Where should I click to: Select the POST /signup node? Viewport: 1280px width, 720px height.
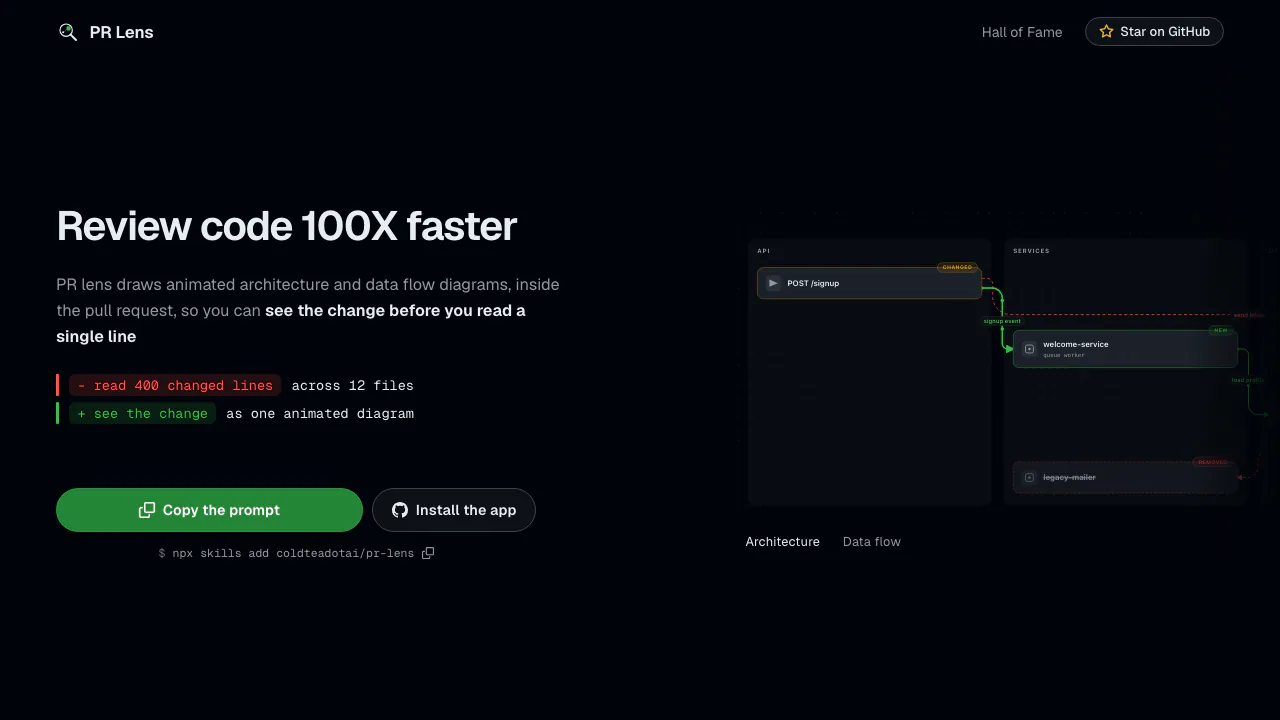pyautogui.click(x=869, y=283)
